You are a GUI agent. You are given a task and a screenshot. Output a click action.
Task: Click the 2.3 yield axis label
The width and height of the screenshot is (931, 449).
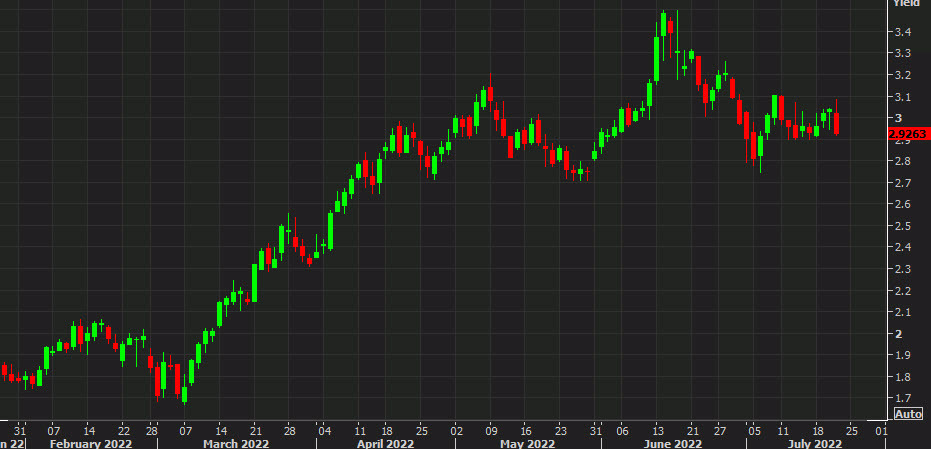tap(903, 269)
